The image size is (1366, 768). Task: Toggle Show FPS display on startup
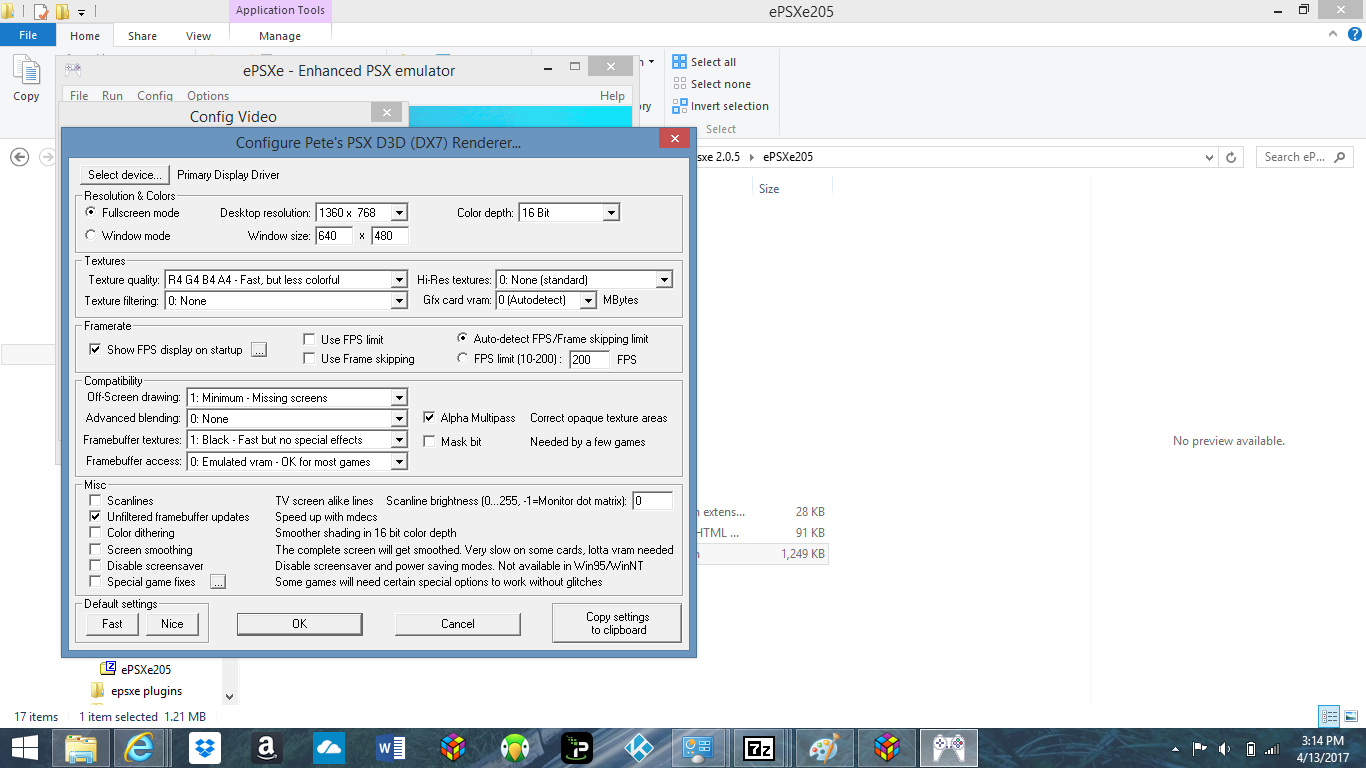[95, 350]
